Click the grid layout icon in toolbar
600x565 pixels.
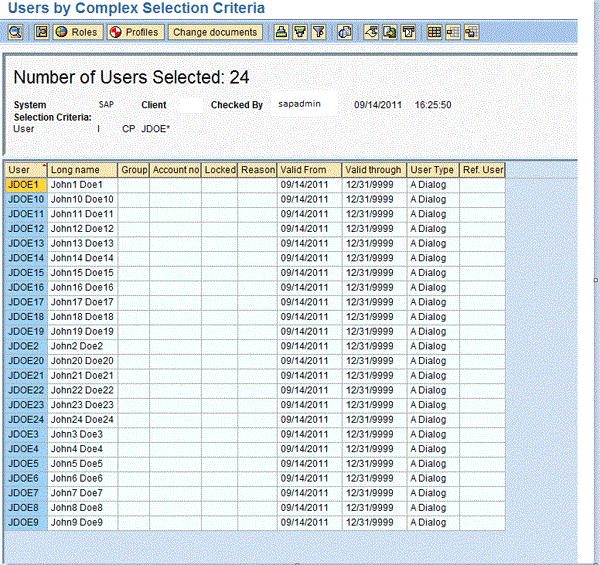[435, 32]
